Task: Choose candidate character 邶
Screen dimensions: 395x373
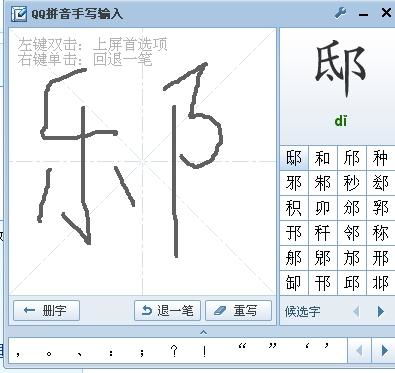Action: click(381, 283)
